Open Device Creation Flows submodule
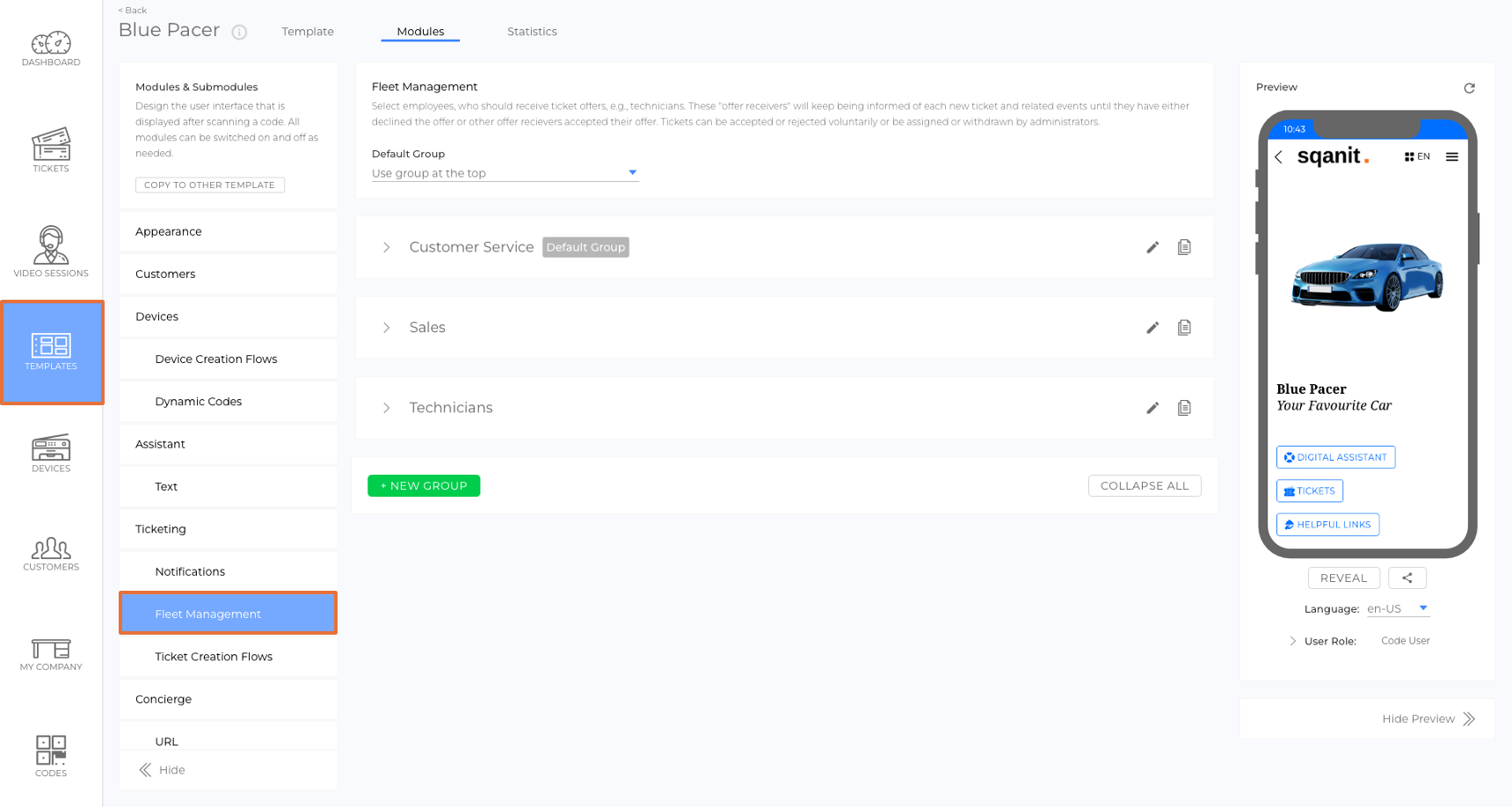Image resolution: width=1512 pixels, height=807 pixels. [229, 359]
